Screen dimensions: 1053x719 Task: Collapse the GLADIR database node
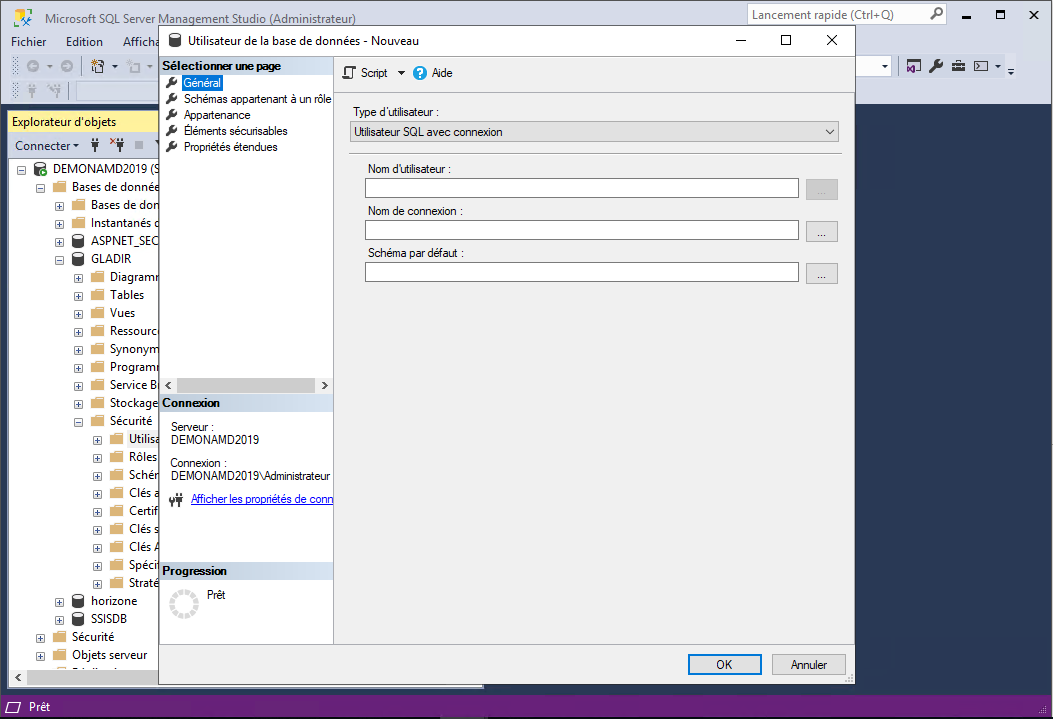pyautogui.click(x=60, y=259)
